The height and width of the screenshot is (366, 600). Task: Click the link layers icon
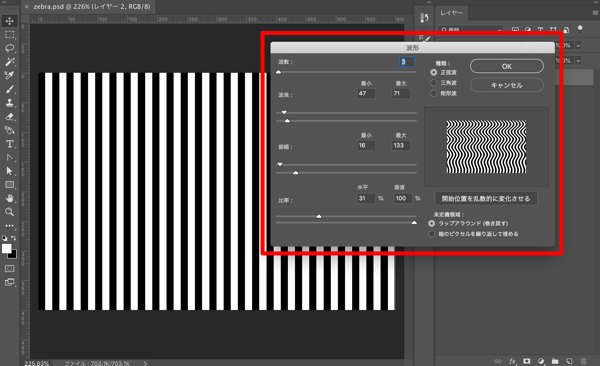[498, 361]
